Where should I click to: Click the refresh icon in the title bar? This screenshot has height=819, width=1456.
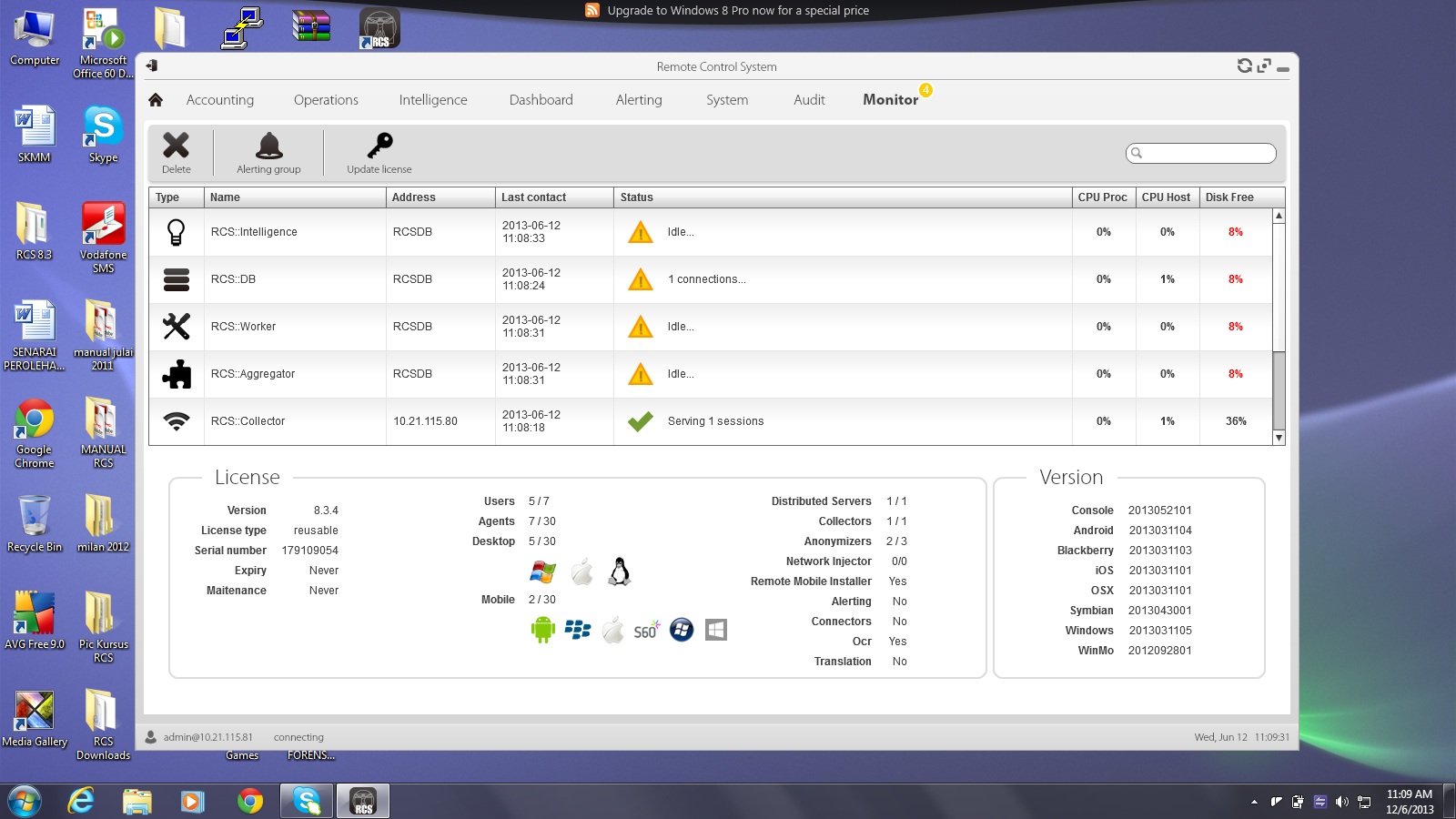click(1245, 66)
